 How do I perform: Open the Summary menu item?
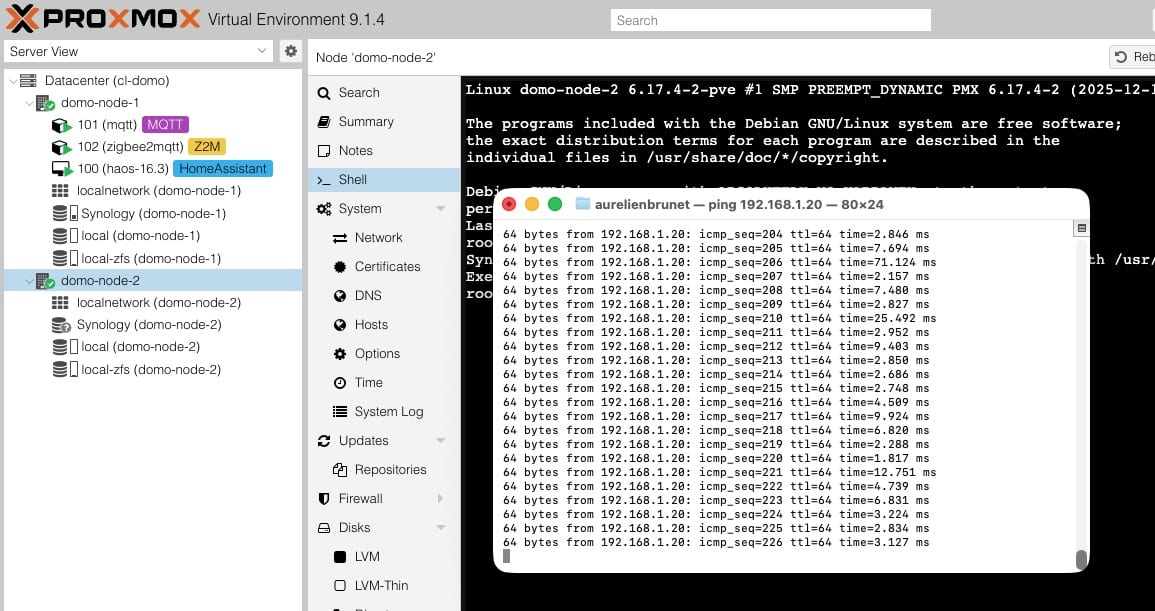(366, 122)
